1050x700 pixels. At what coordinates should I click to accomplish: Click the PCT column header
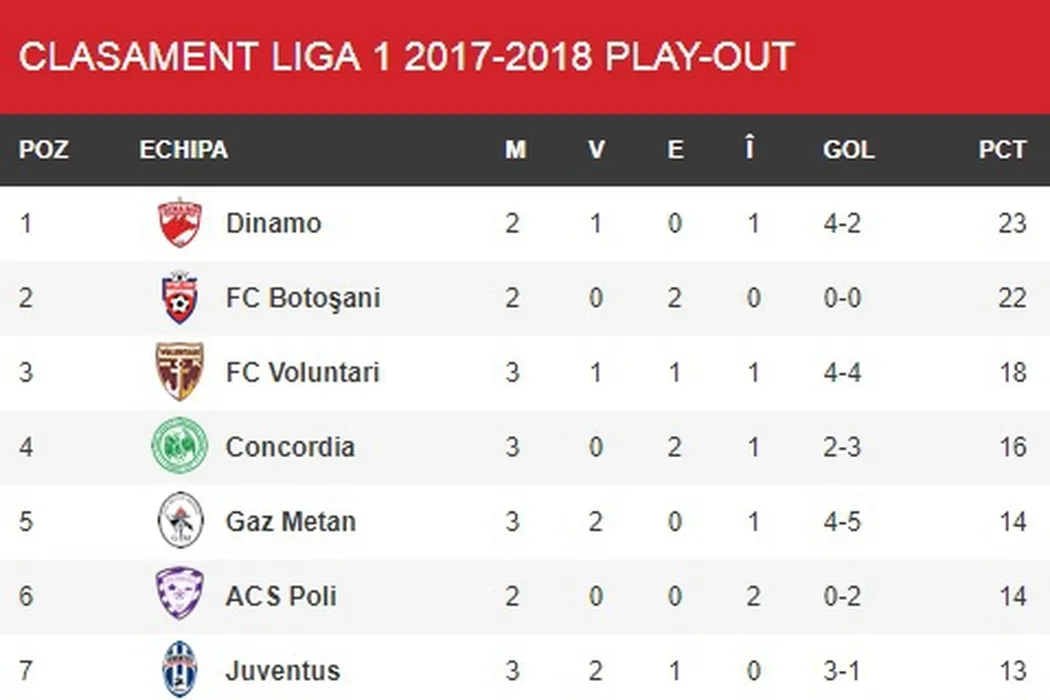point(1002,150)
